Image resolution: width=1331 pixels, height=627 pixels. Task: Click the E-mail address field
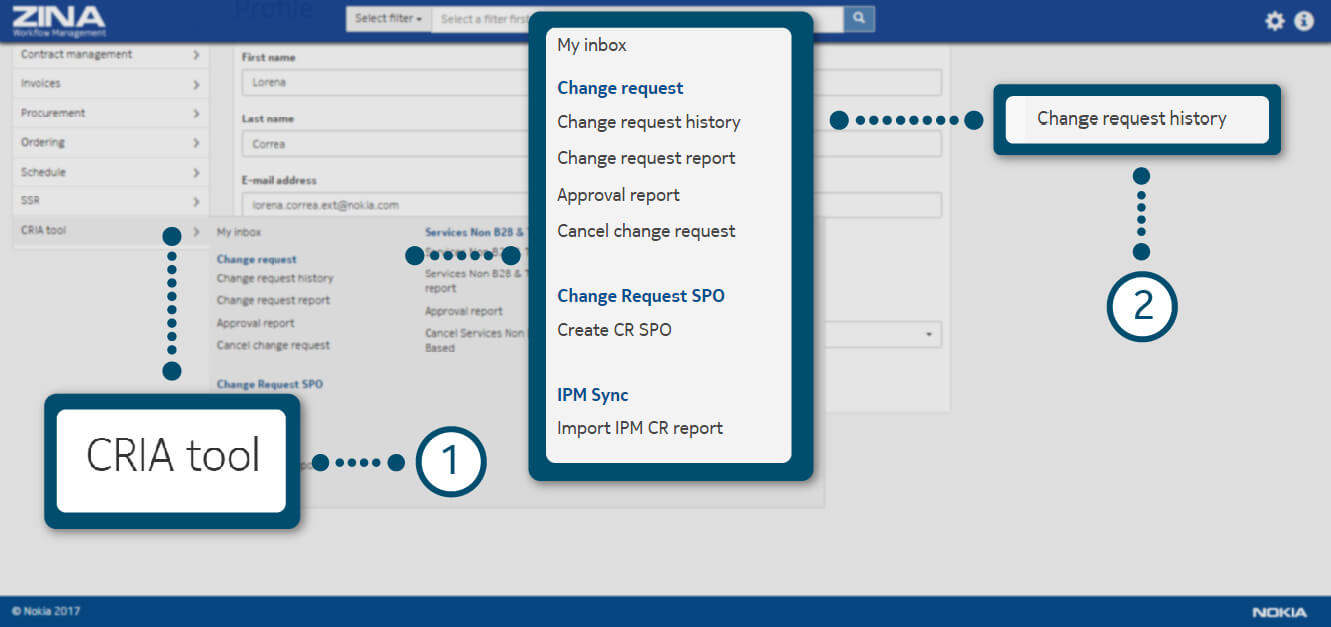click(380, 205)
